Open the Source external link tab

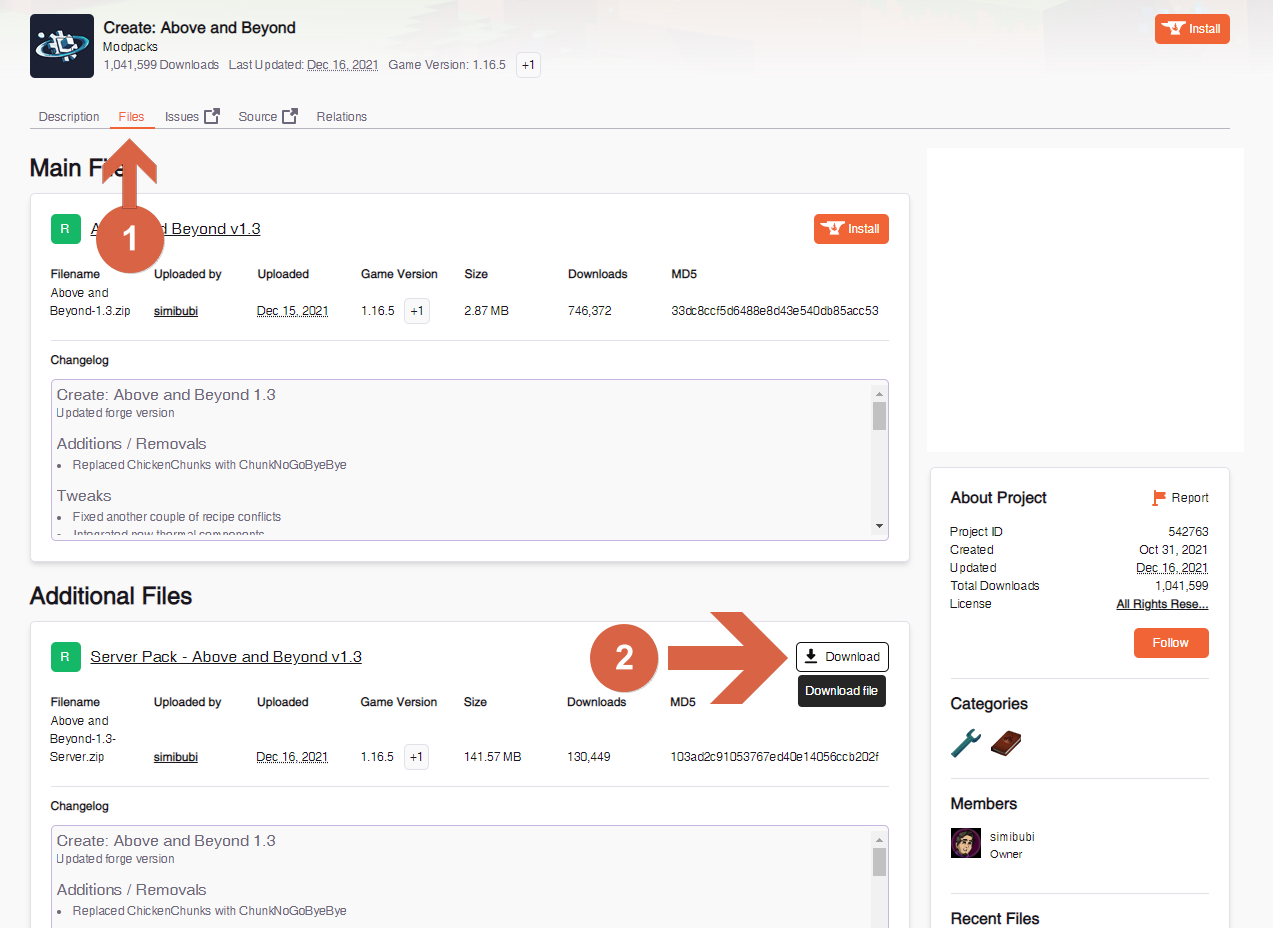(x=268, y=117)
